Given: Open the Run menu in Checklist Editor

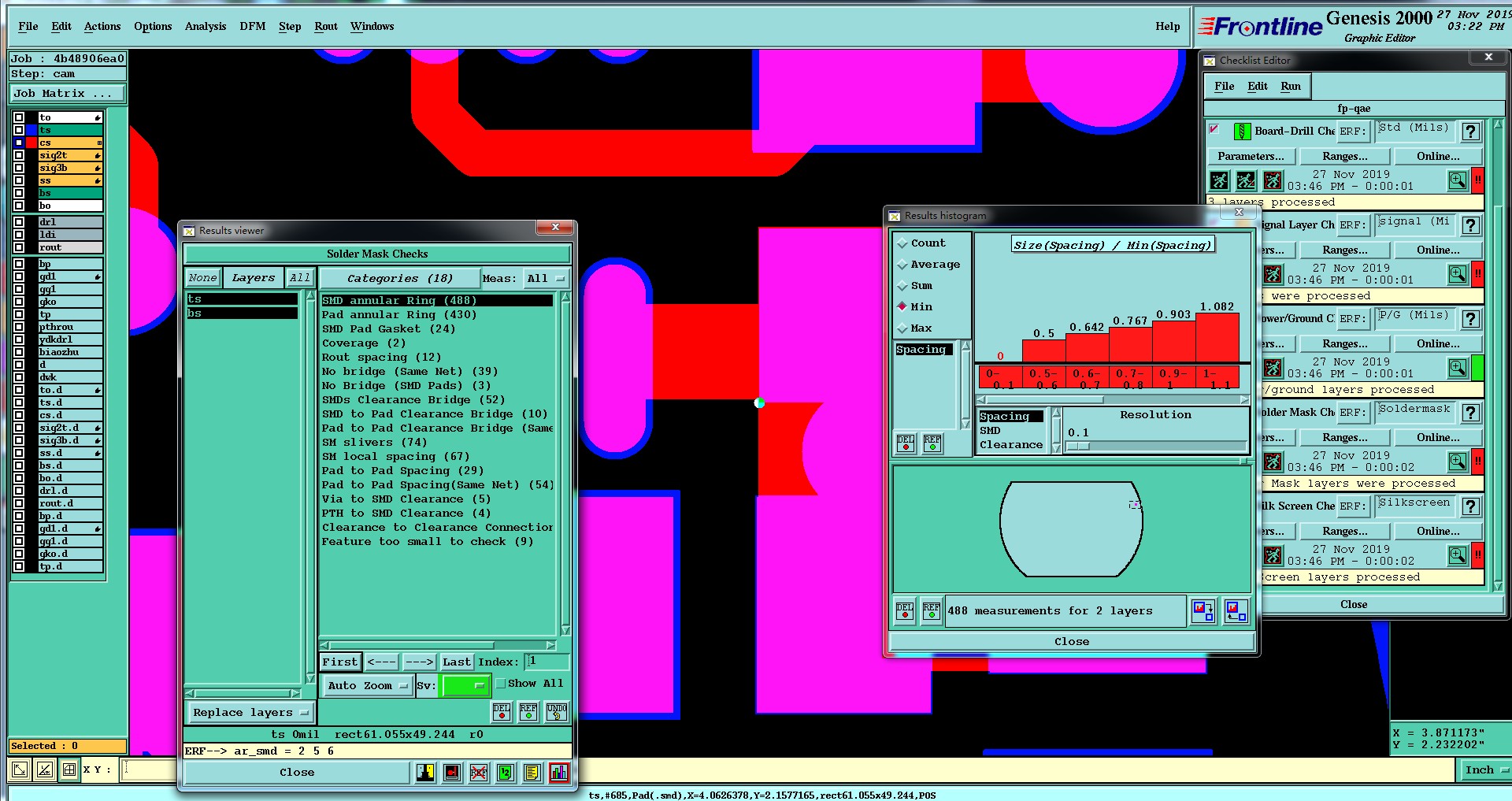Looking at the screenshot, I should click(x=1291, y=87).
